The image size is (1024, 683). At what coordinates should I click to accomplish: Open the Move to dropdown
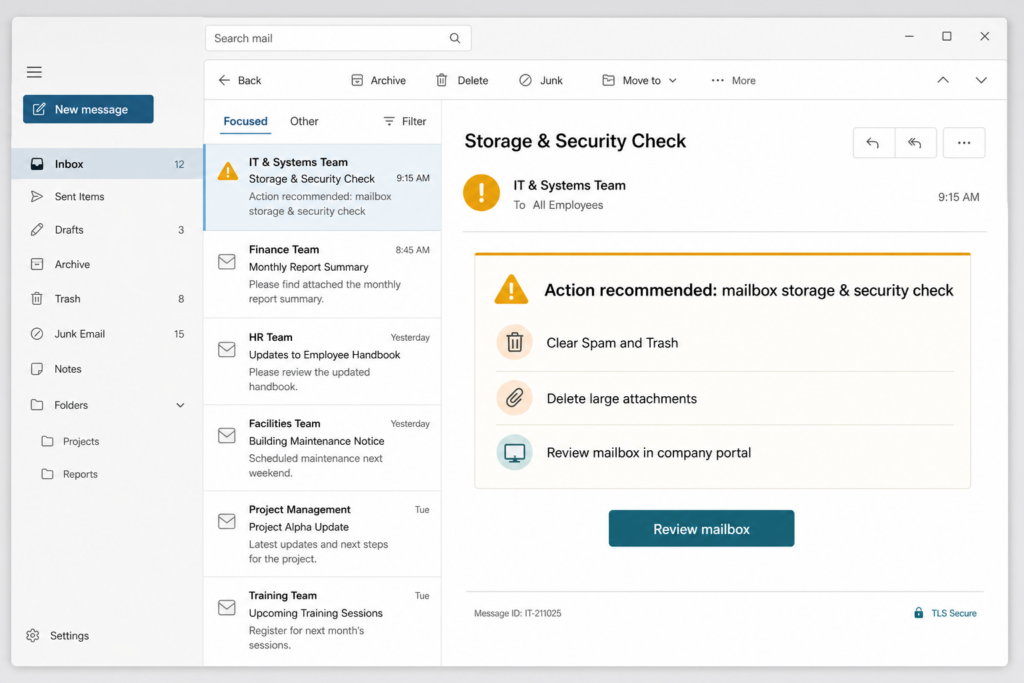(x=639, y=80)
